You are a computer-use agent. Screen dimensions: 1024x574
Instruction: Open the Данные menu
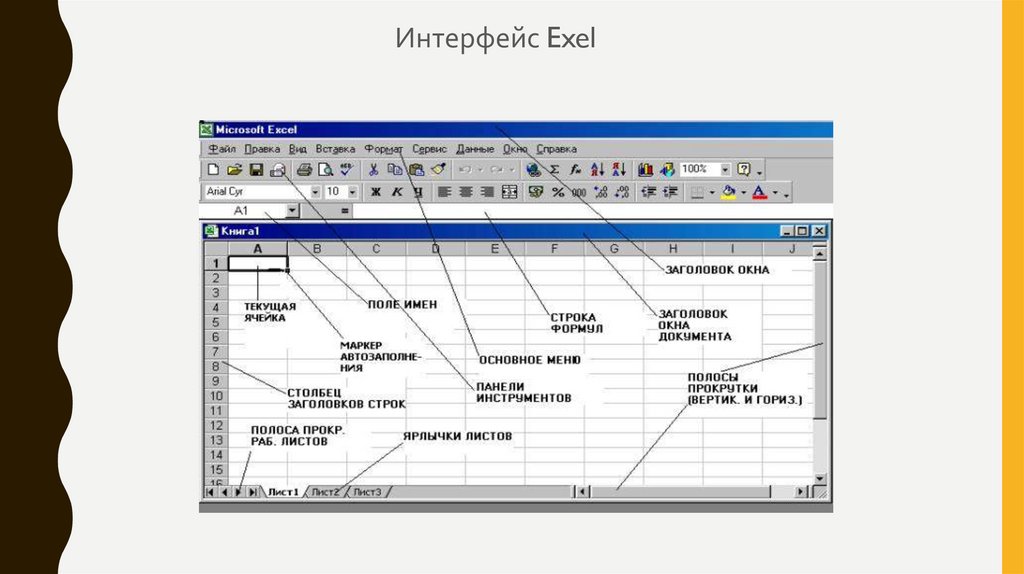coord(475,149)
